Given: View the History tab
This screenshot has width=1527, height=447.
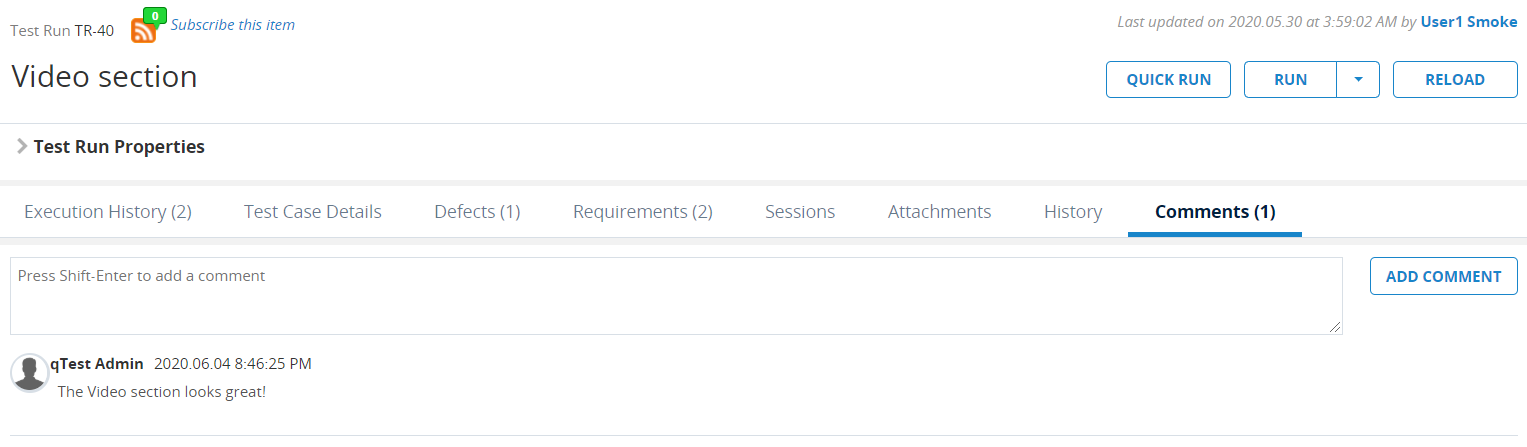Looking at the screenshot, I should [x=1073, y=212].
